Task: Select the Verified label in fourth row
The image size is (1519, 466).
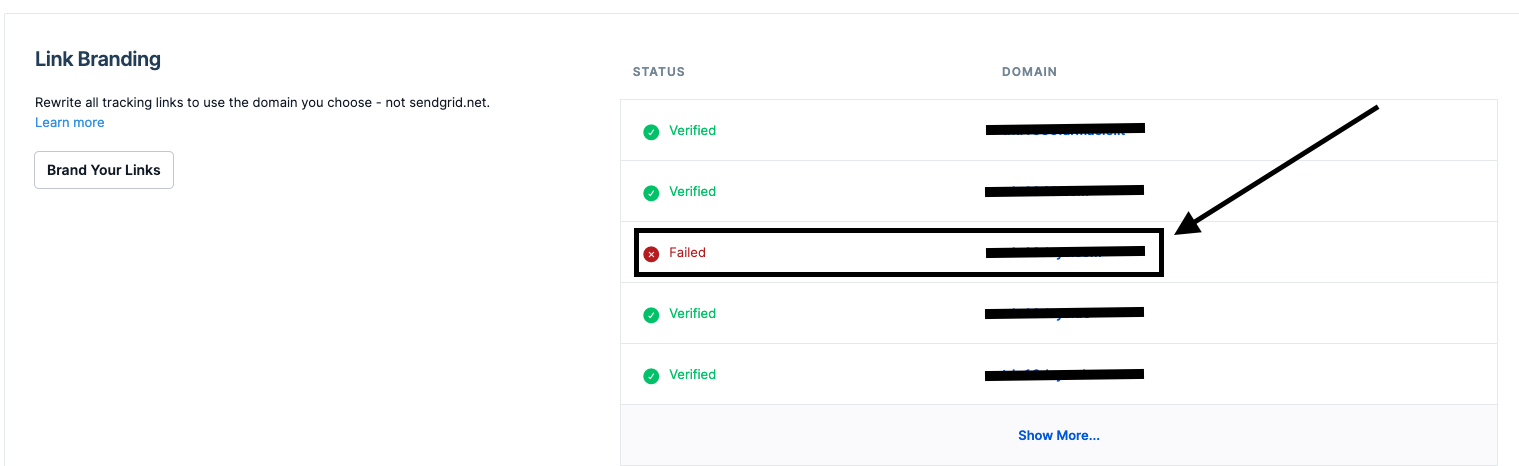Action: point(692,313)
